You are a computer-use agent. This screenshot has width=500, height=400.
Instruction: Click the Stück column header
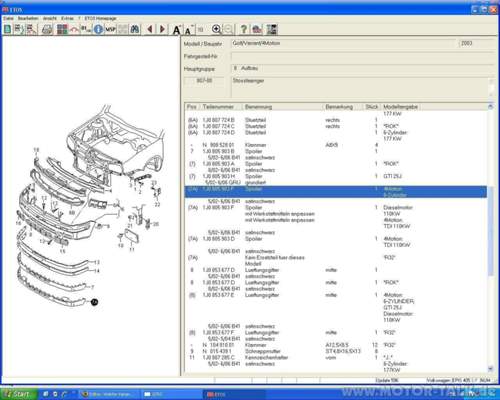coord(372,107)
